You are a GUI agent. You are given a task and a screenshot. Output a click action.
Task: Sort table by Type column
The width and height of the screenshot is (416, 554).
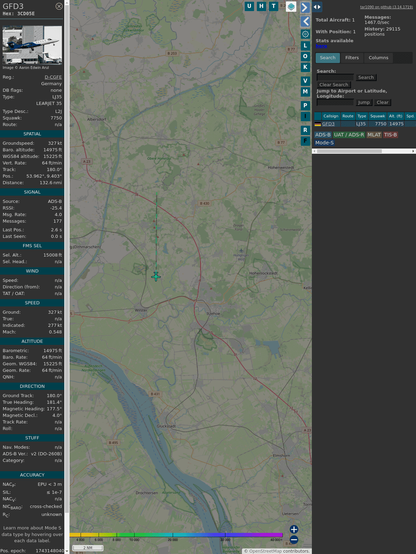click(x=362, y=116)
